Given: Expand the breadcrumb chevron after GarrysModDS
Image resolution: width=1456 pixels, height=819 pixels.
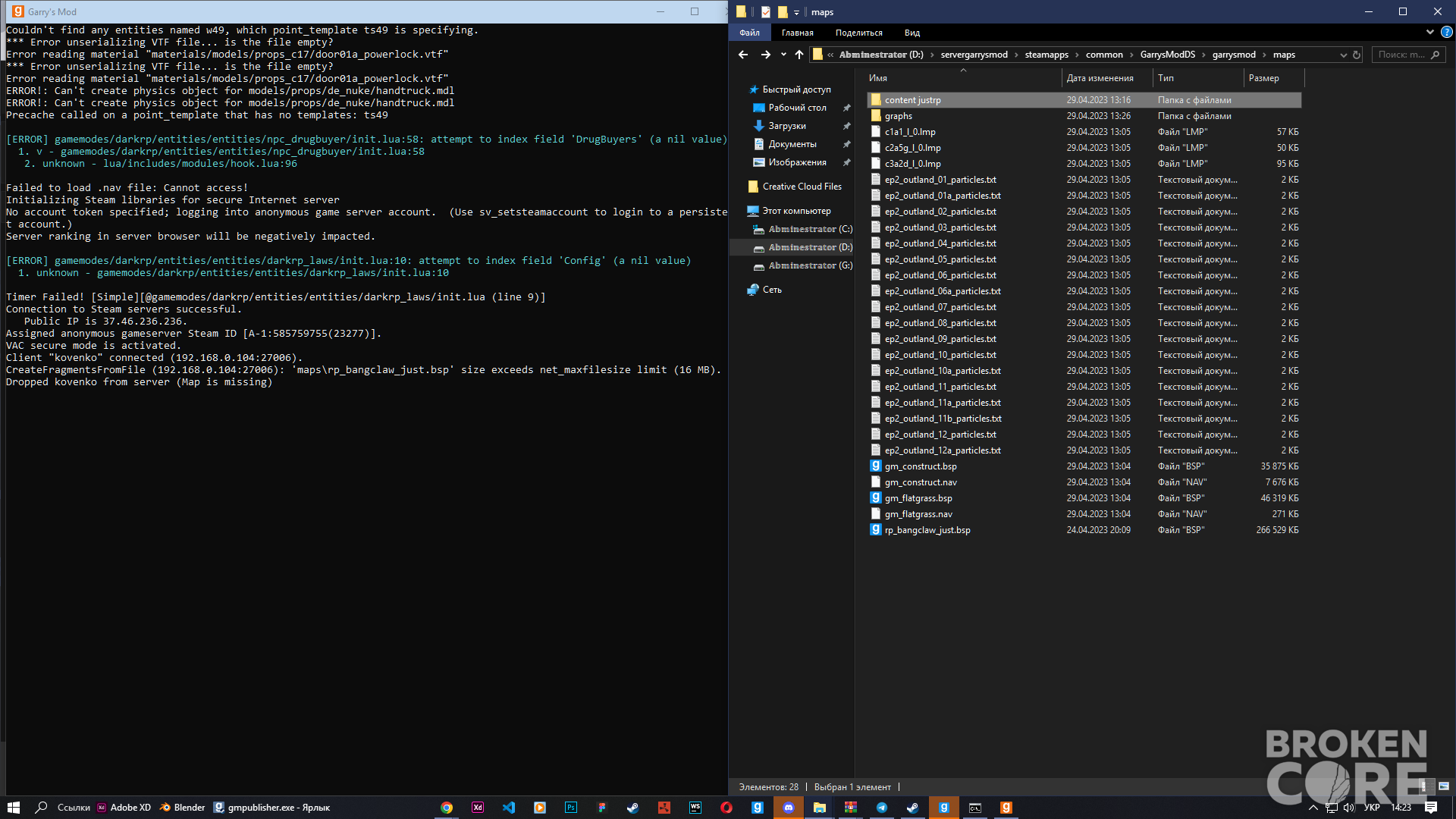Looking at the screenshot, I should point(1203,55).
